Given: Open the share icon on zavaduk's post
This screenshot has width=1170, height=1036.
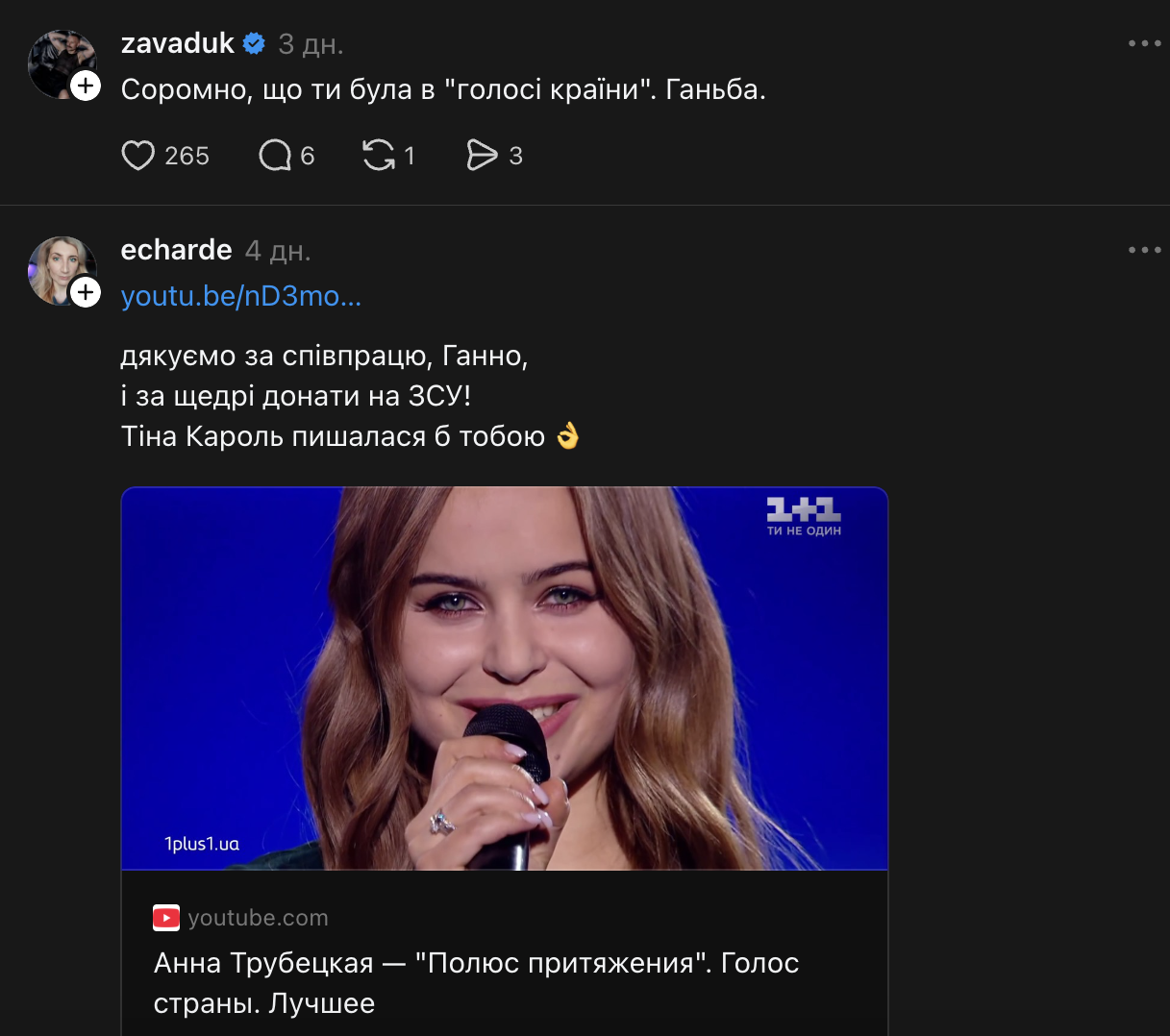Looking at the screenshot, I should 485,155.
